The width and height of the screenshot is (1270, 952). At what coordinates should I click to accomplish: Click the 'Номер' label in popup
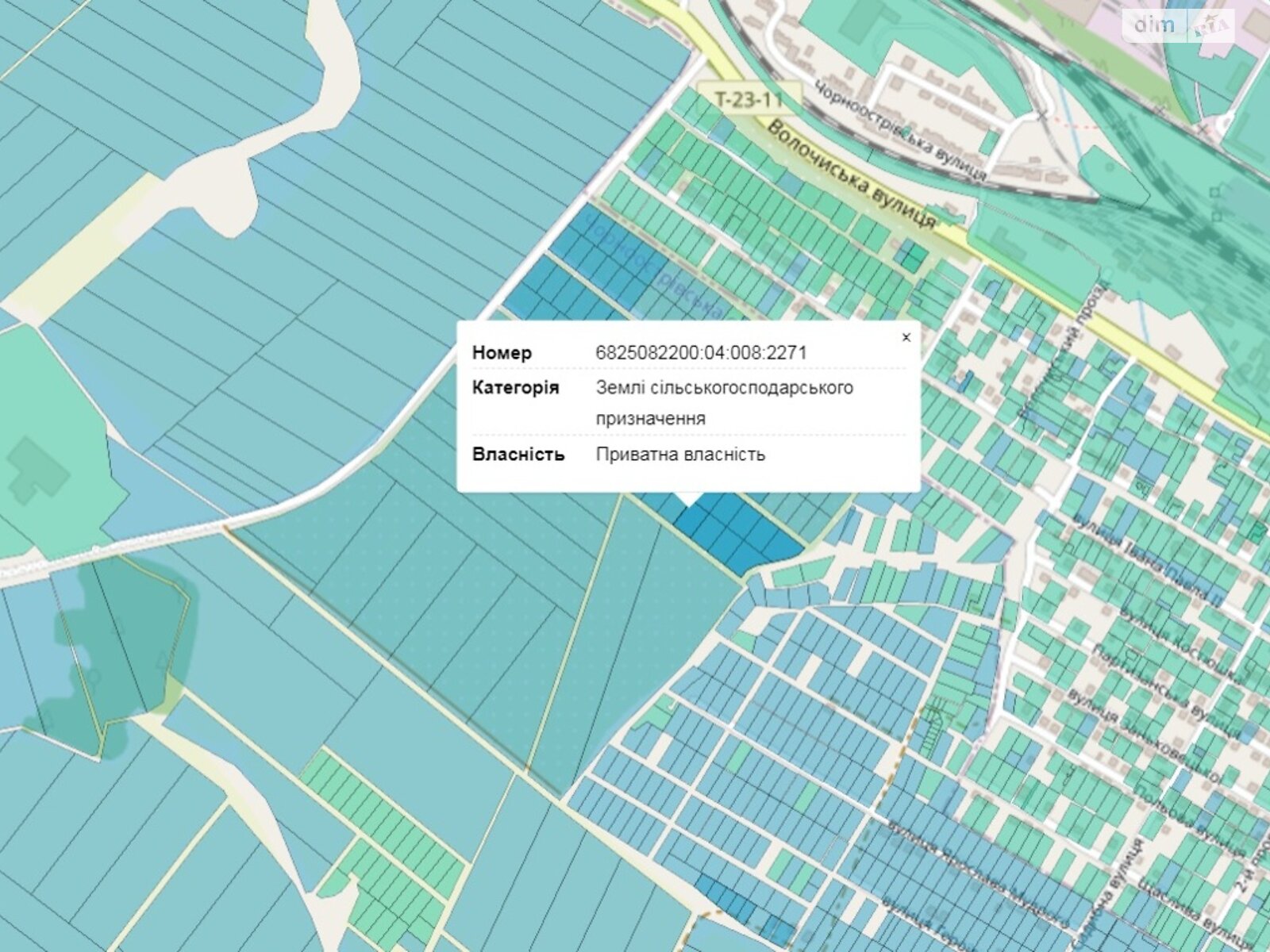(502, 353)
